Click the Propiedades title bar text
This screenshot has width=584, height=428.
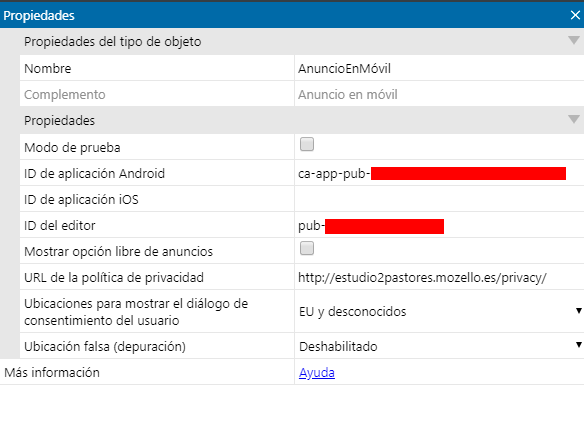pyautogui.click(x=39, y=16)
